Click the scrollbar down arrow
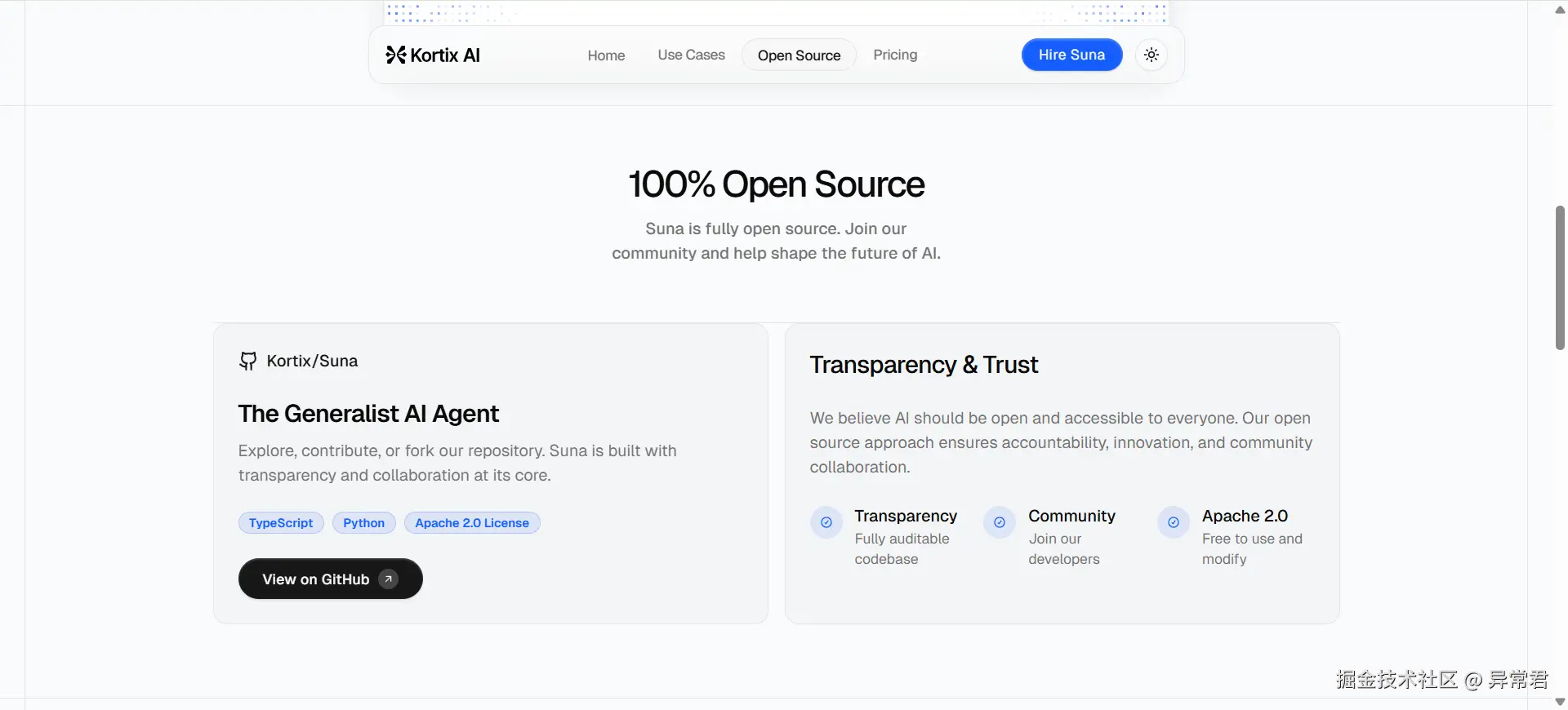1568x710 pixels. (x=1560, y=701)
